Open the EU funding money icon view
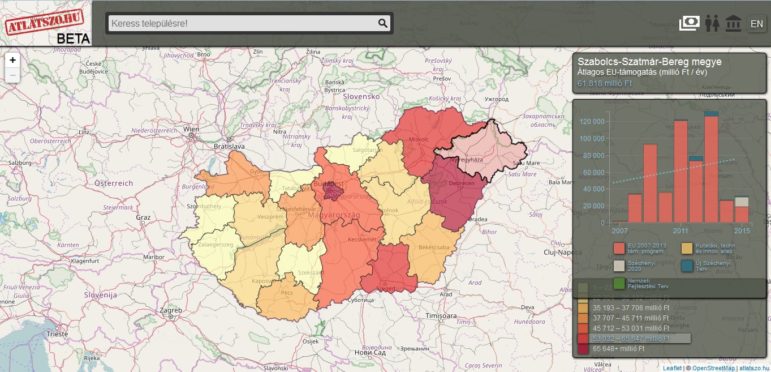This screenshot has width=771, height=372. [689, 23]
